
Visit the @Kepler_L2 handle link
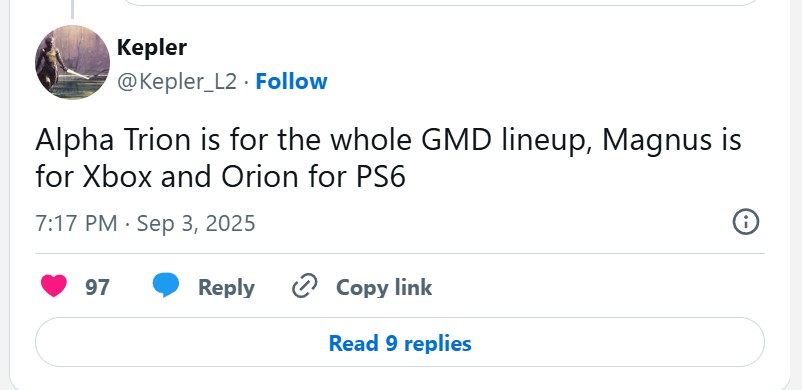[x=176, y=81]
